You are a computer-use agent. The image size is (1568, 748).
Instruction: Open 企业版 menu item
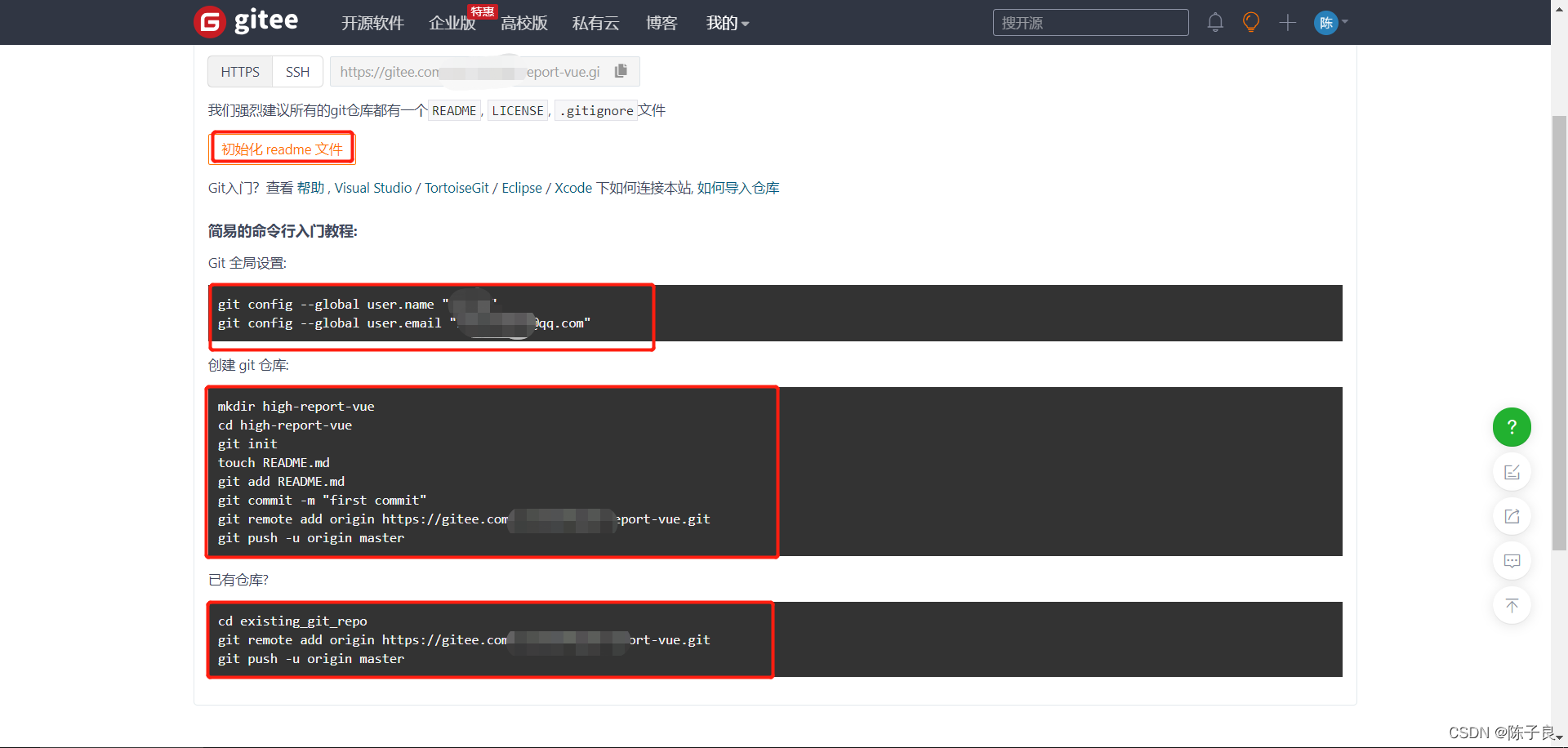(x=452, y=23)
